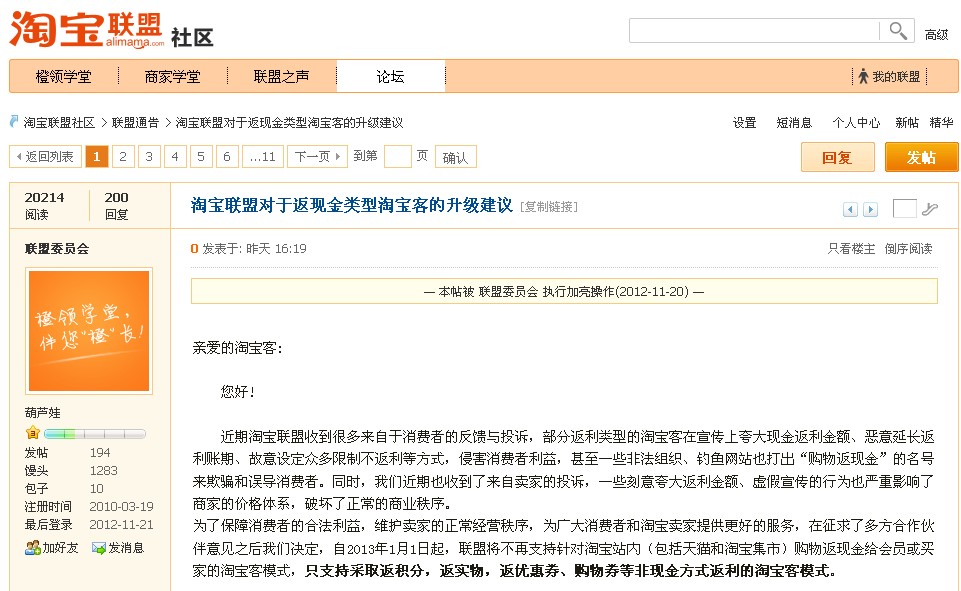The width and height of the screenshot is (961, 591).
Task: Open 联盟委员会 author profile name
Action: point(57,248)
